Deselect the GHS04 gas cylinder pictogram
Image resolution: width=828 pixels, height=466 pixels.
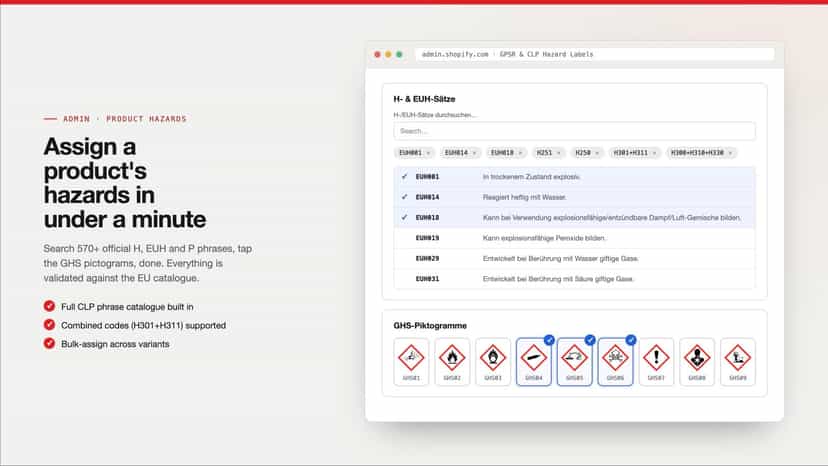[x=533, y=362]
